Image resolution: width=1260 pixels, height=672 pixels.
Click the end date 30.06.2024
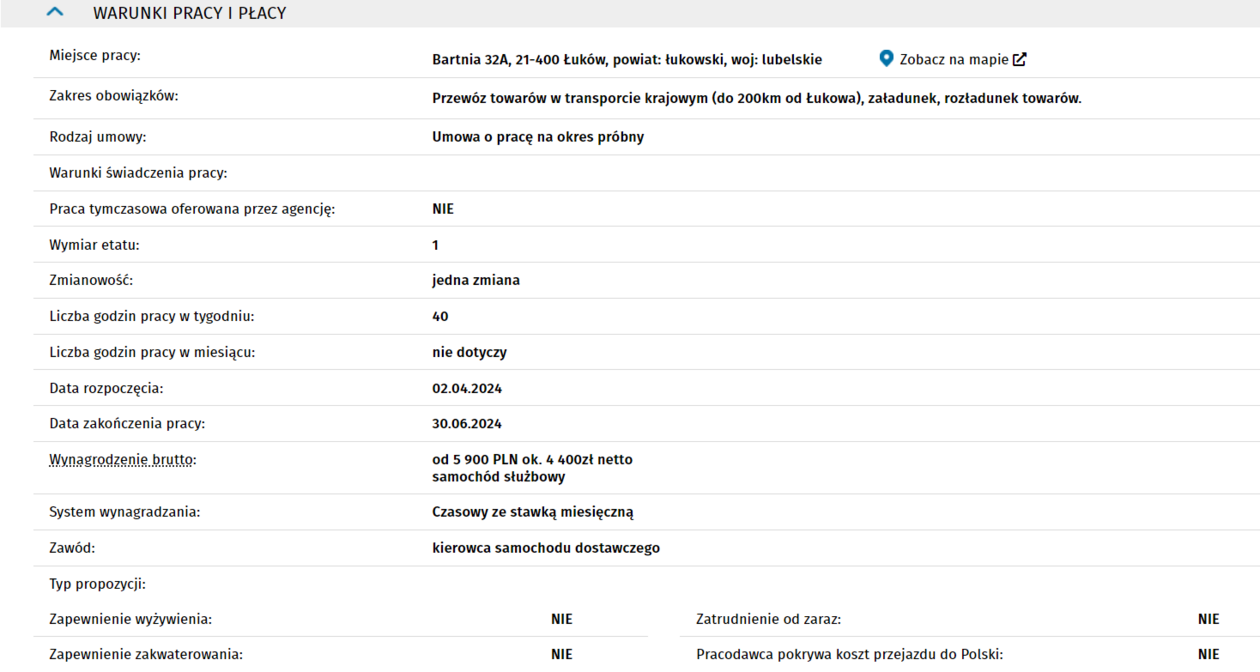coord(467,424)
